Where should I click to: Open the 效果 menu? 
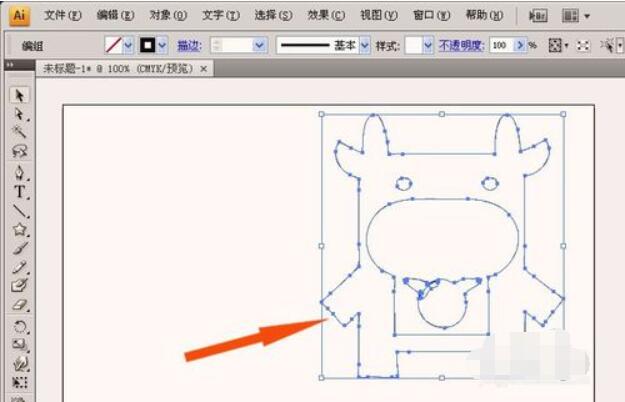pyautogui.click(x=326, y=15)
